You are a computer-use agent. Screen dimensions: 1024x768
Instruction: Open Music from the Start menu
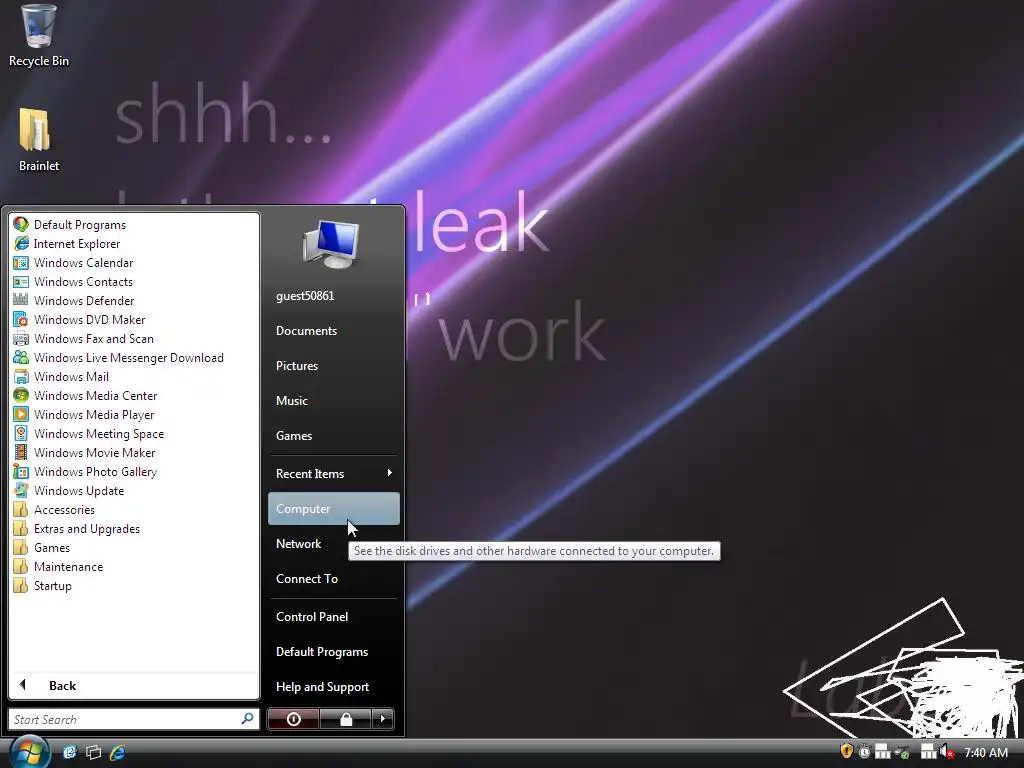(333, 400)
